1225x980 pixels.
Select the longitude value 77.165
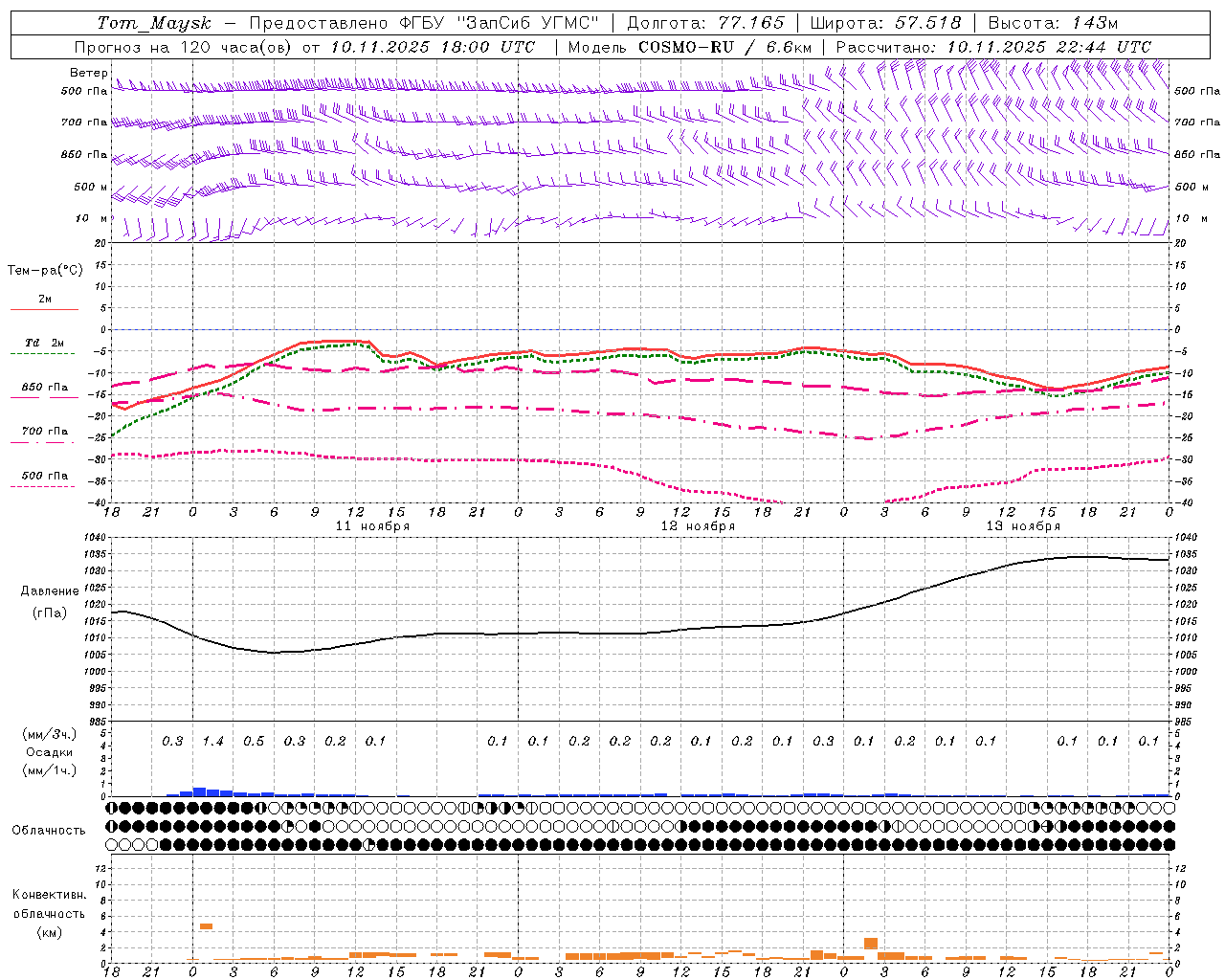tap(751, 23)
